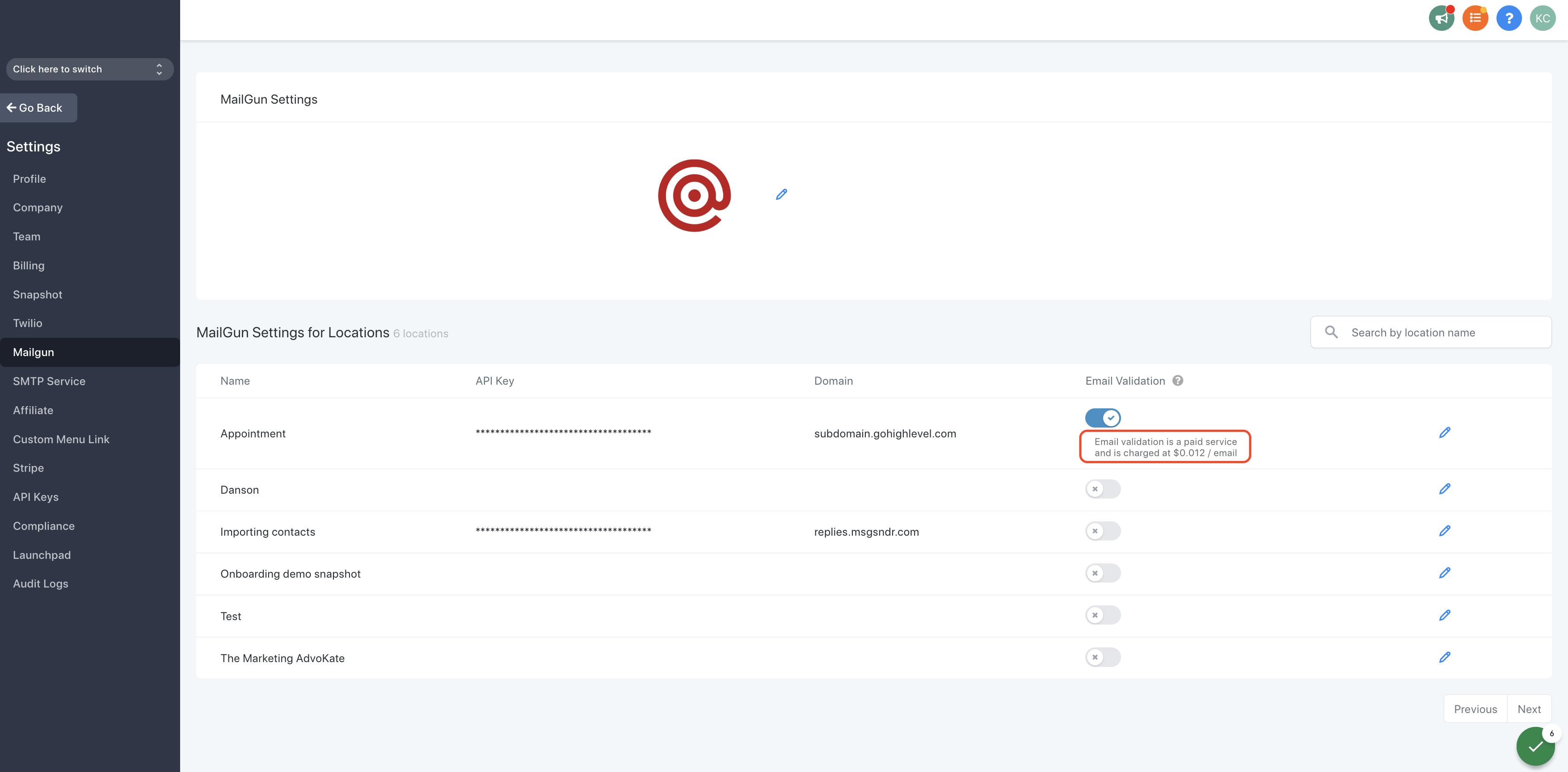Open Team settings
1568x772 pixels.
point(27,237)
